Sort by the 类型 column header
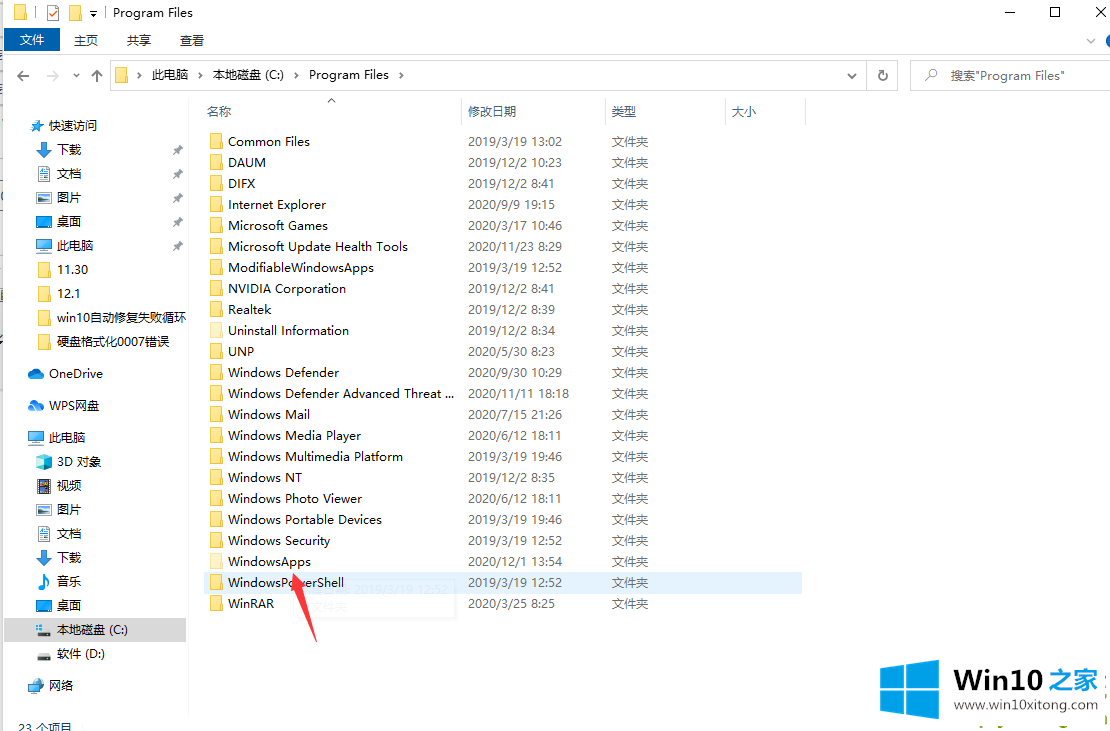Screen dimensions: 1110x731 [624, 112]
